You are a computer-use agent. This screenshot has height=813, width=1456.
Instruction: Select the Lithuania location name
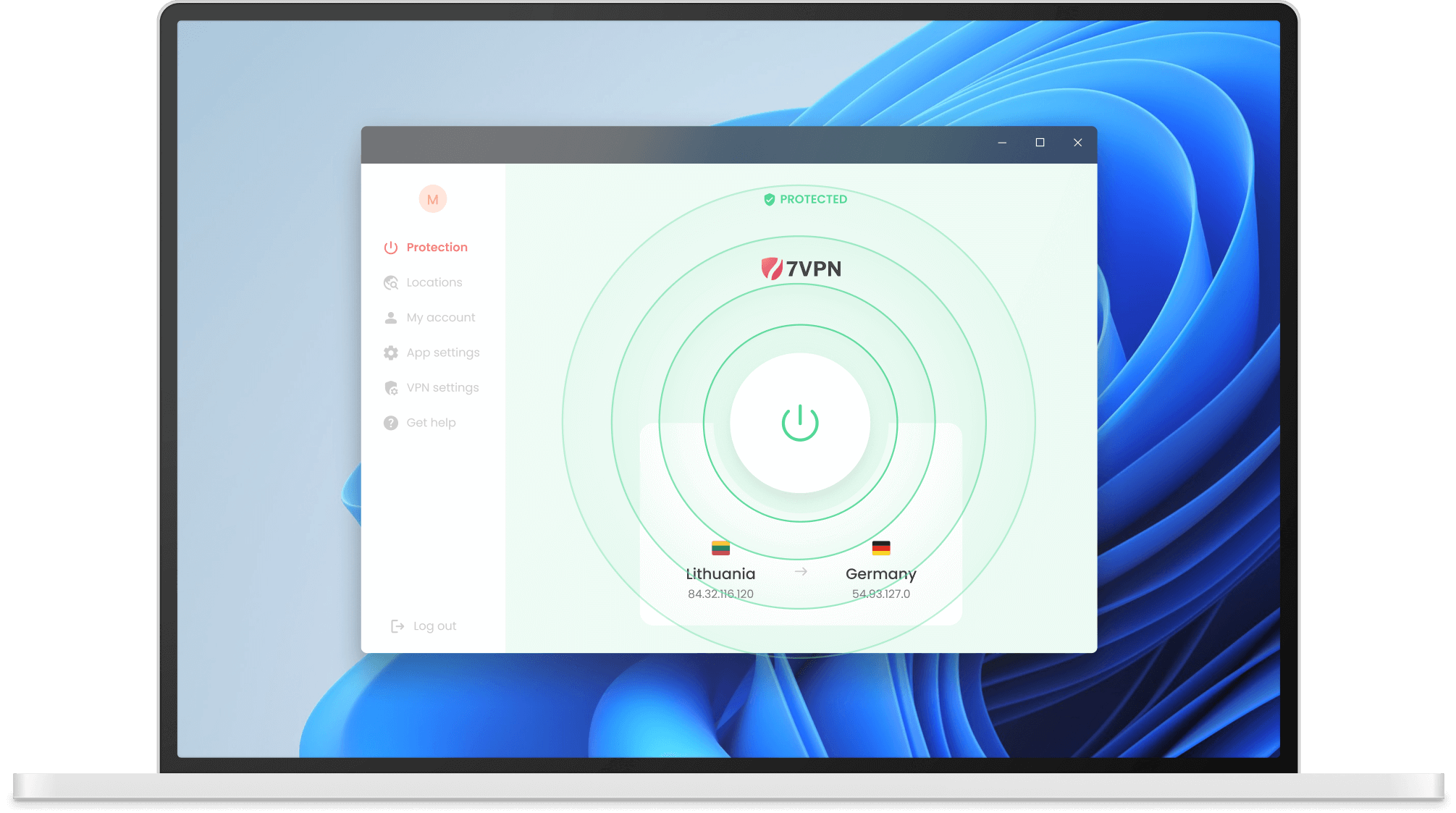[x=720, y=574]
